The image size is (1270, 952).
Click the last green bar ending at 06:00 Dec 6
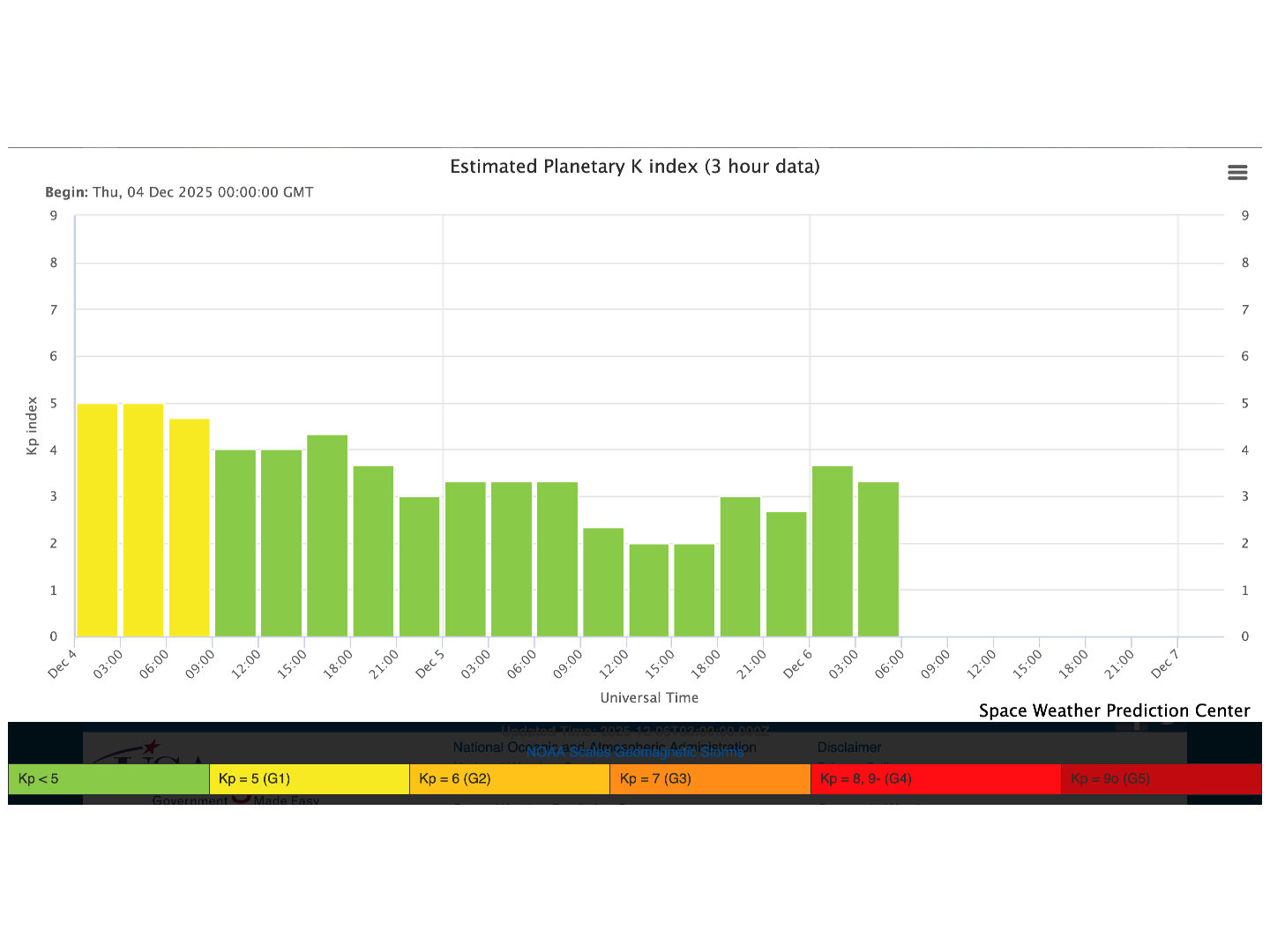(x=878, y=559)
